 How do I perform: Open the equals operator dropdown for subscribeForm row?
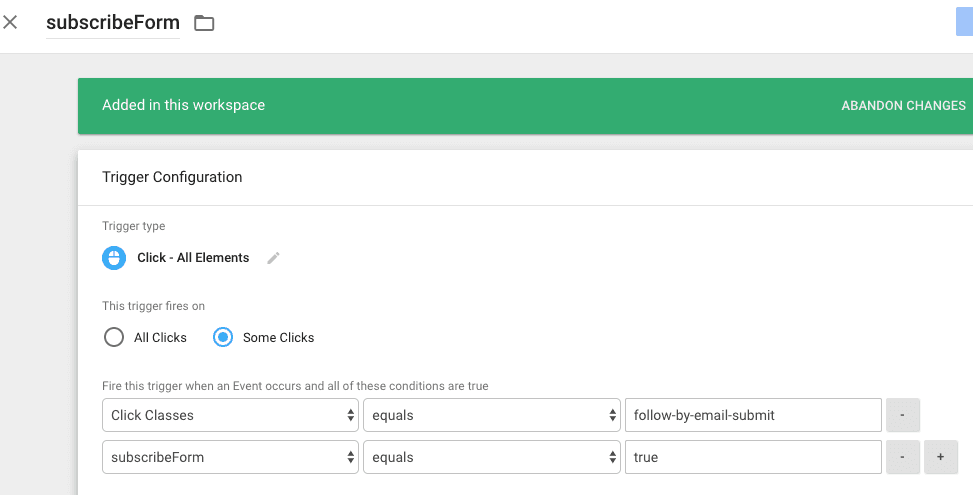[x=491, y=457]
